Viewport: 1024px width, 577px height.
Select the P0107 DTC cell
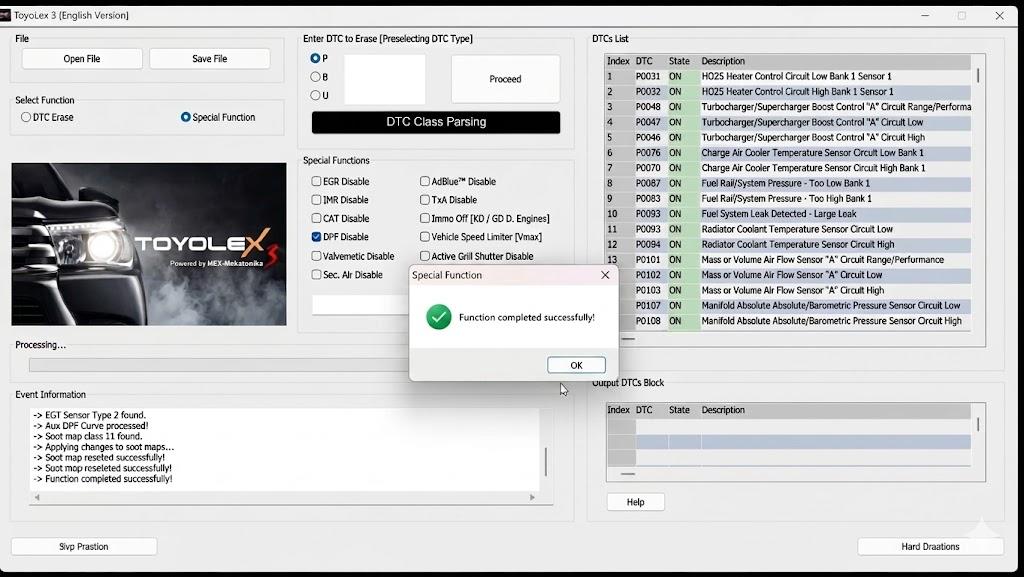[648, 305]
